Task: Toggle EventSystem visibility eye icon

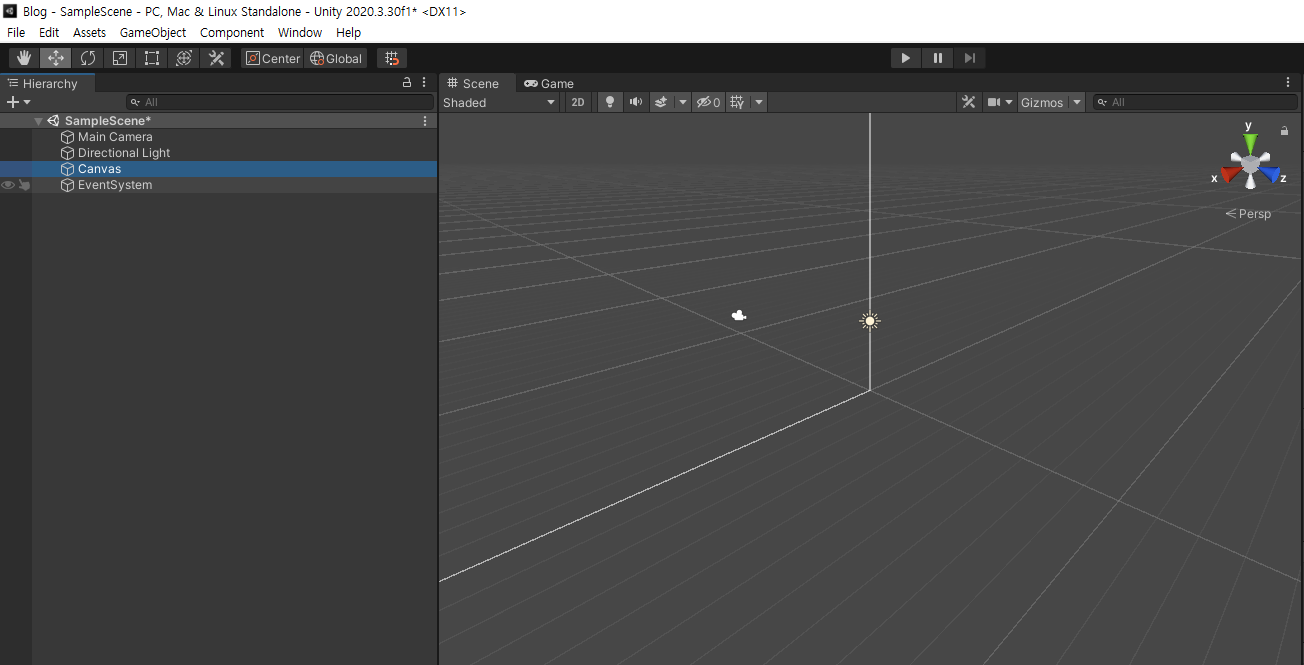Action: tap(8, 185)
